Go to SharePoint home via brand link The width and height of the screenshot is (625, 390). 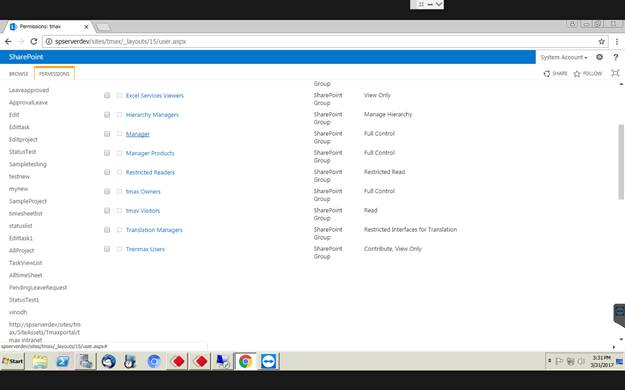(26, 57)
